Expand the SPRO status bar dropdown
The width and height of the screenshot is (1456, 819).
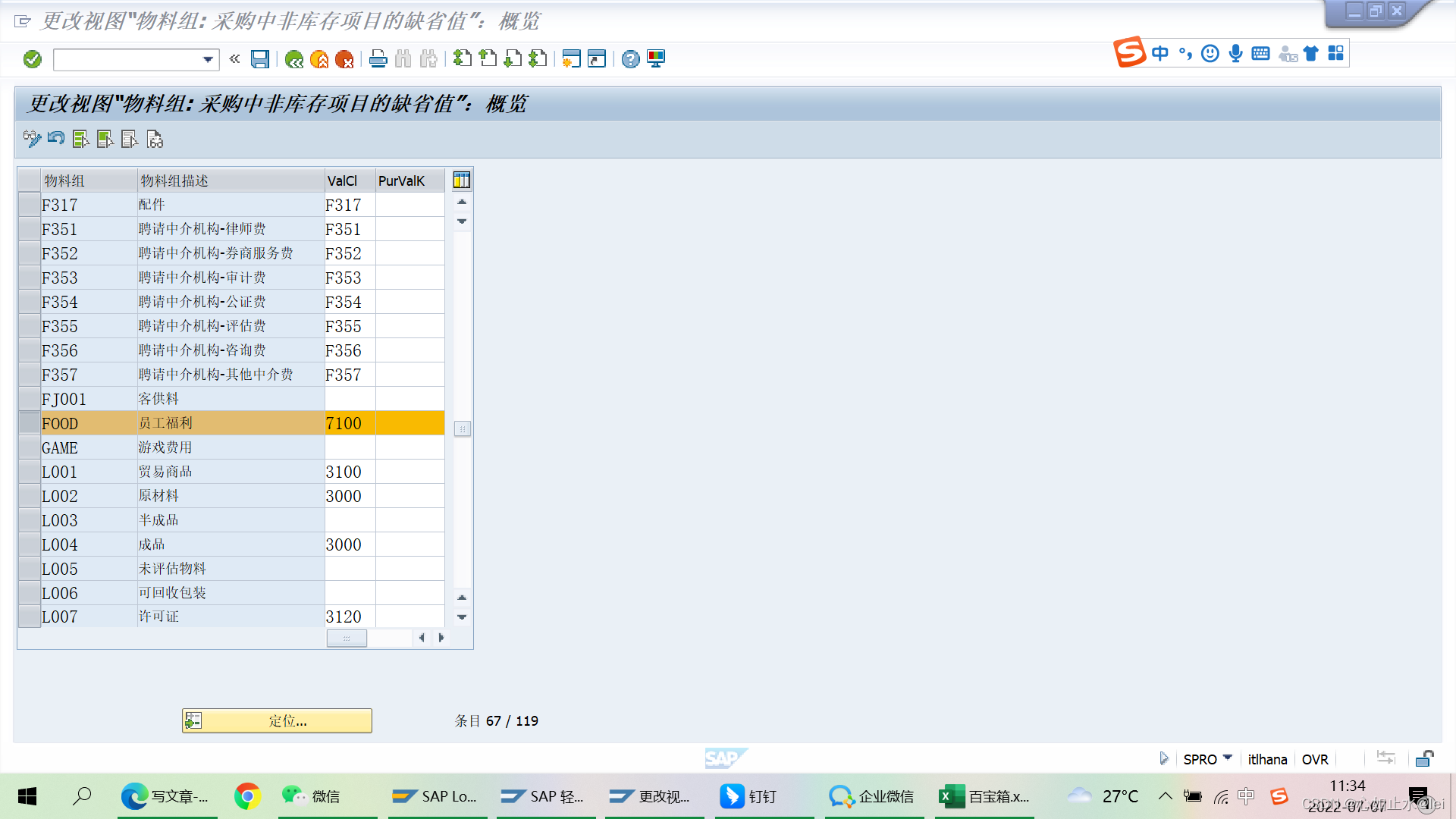pyautogui.click(x=1227, y=758)
